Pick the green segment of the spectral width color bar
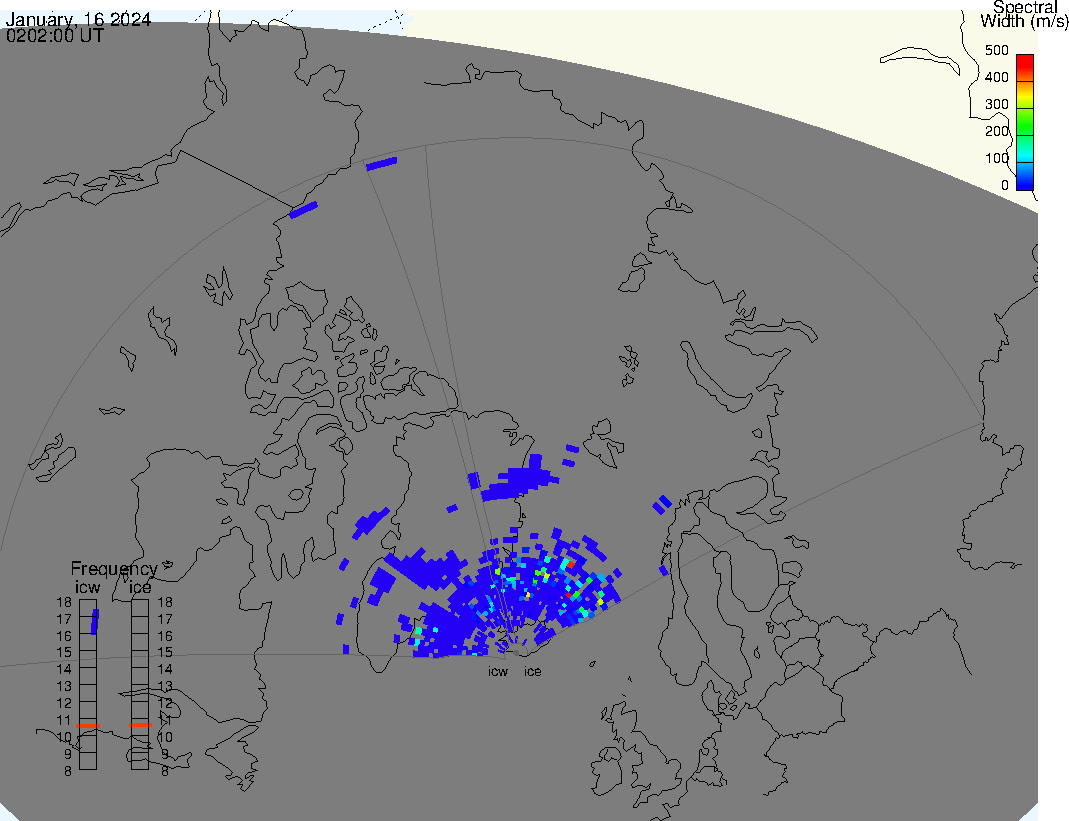The height and width of the screenshot is (821, 1069). [x=1025, y=121]
